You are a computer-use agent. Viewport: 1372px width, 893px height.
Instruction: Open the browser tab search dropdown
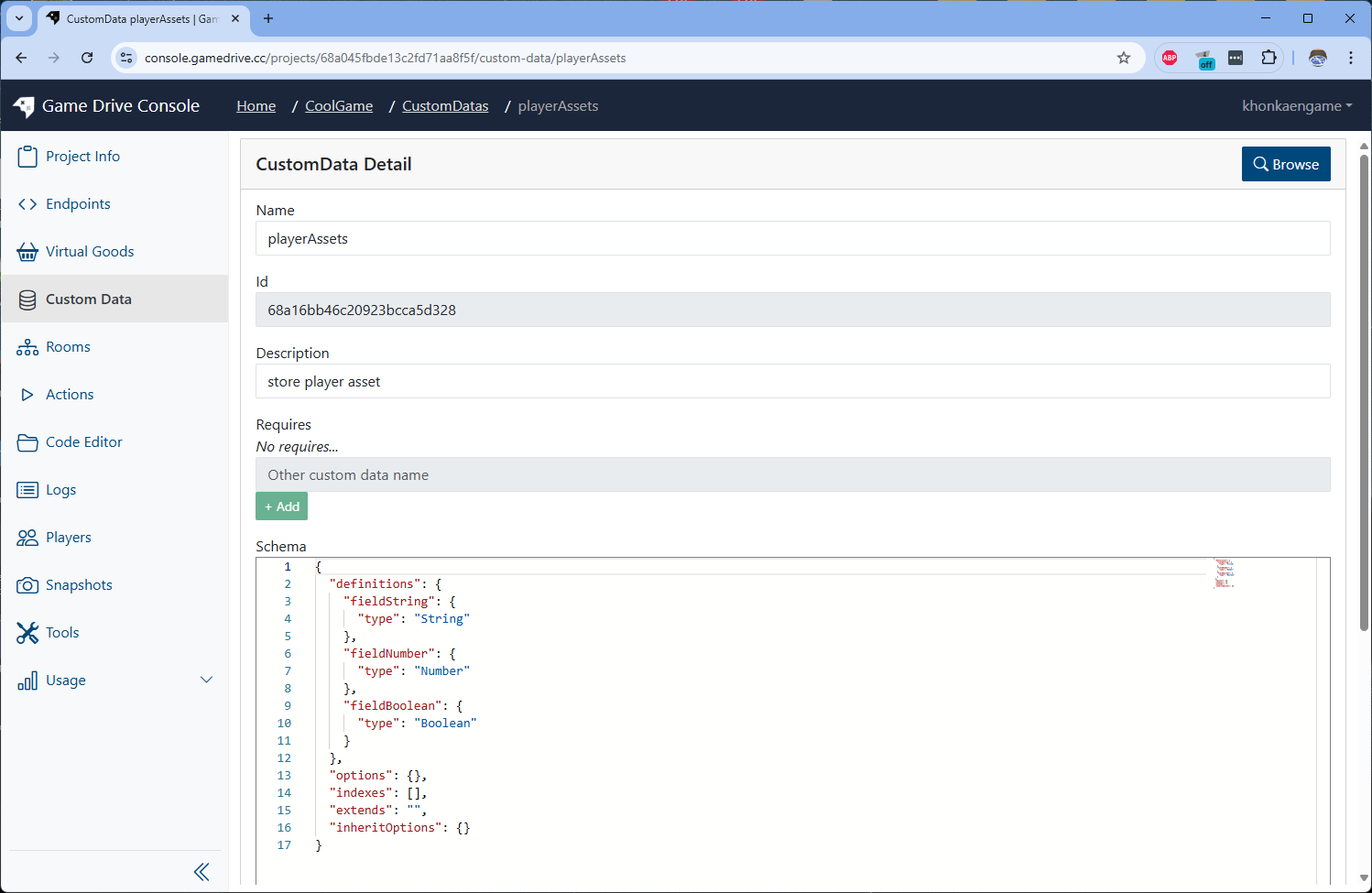pyautogui.click(x=19, y=18)
